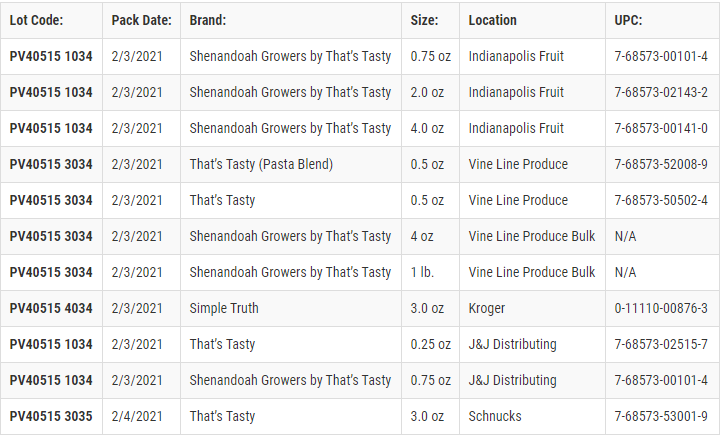
Task: Click UPC 7-68573-02515-7 cell
Action: pos(661,344)
